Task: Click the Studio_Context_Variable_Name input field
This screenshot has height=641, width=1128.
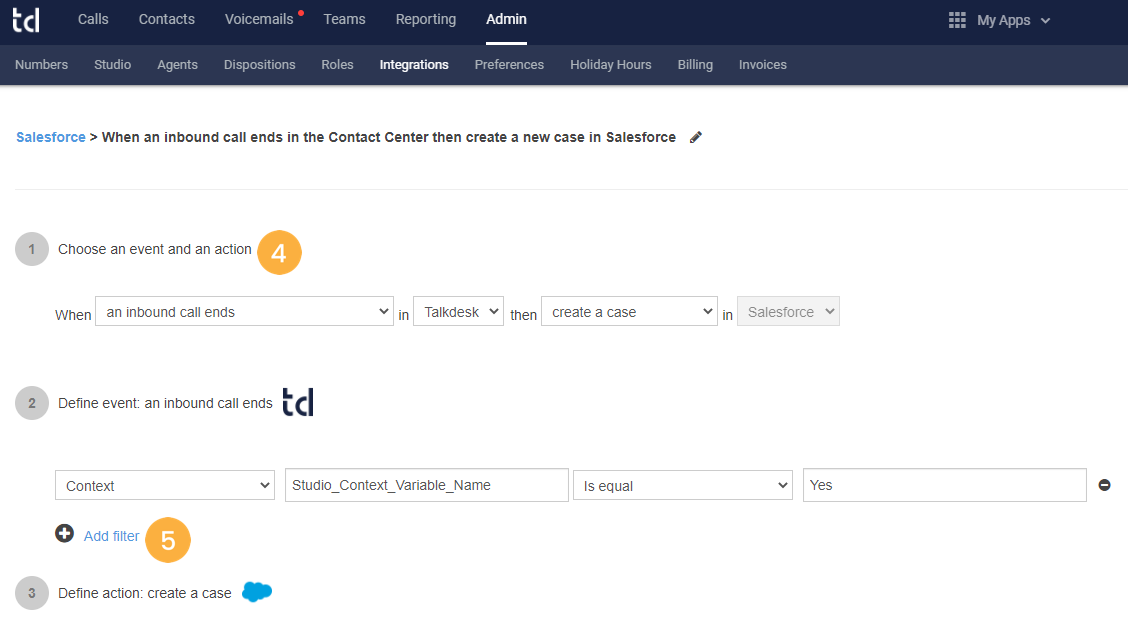Action: 427,485
